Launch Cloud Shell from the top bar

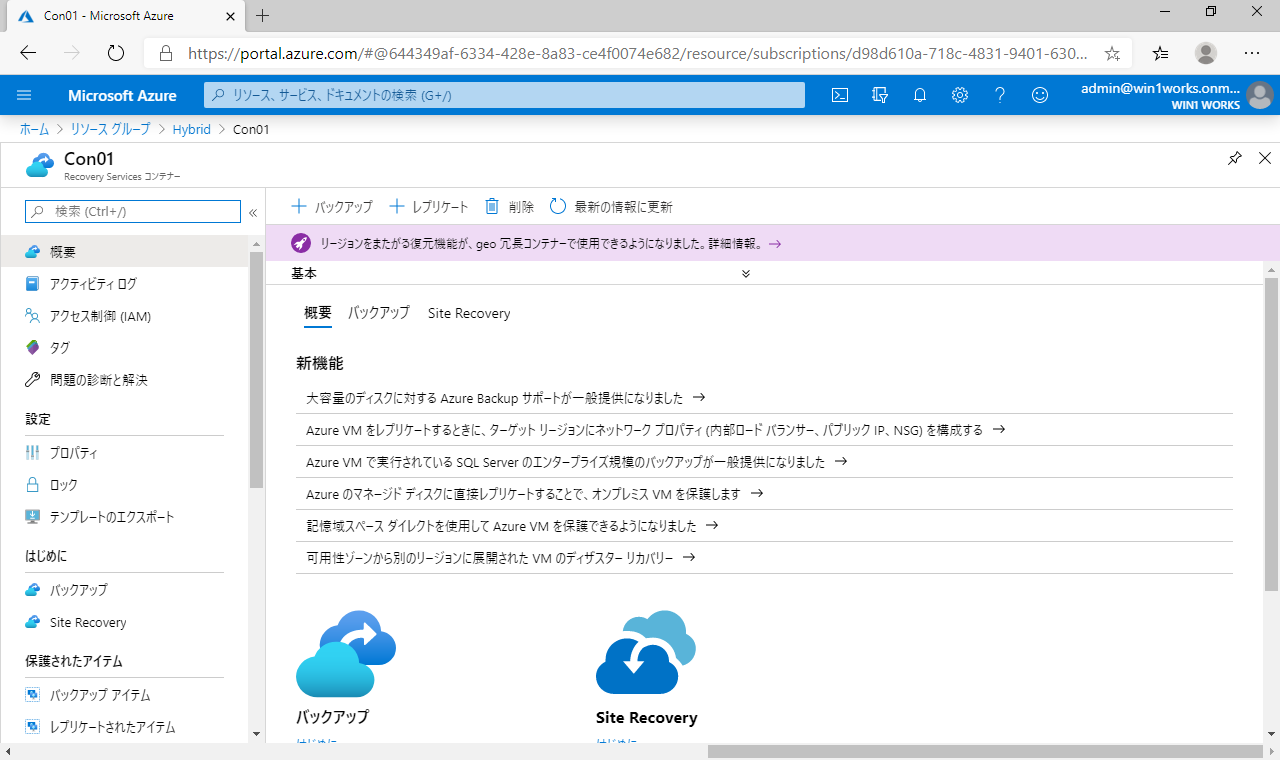click(841, 95)
